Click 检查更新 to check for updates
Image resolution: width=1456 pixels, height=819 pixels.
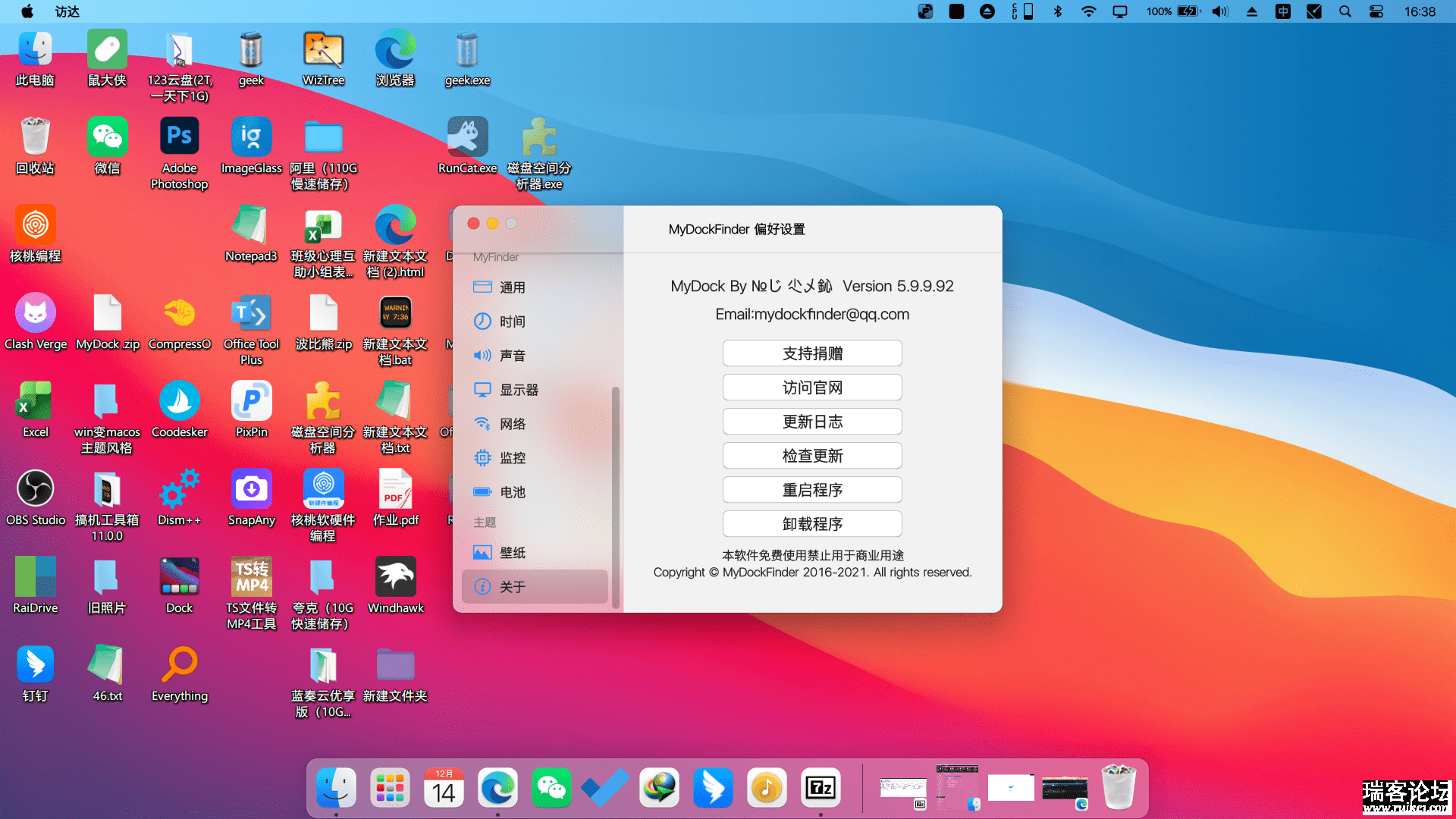(812, 456)
